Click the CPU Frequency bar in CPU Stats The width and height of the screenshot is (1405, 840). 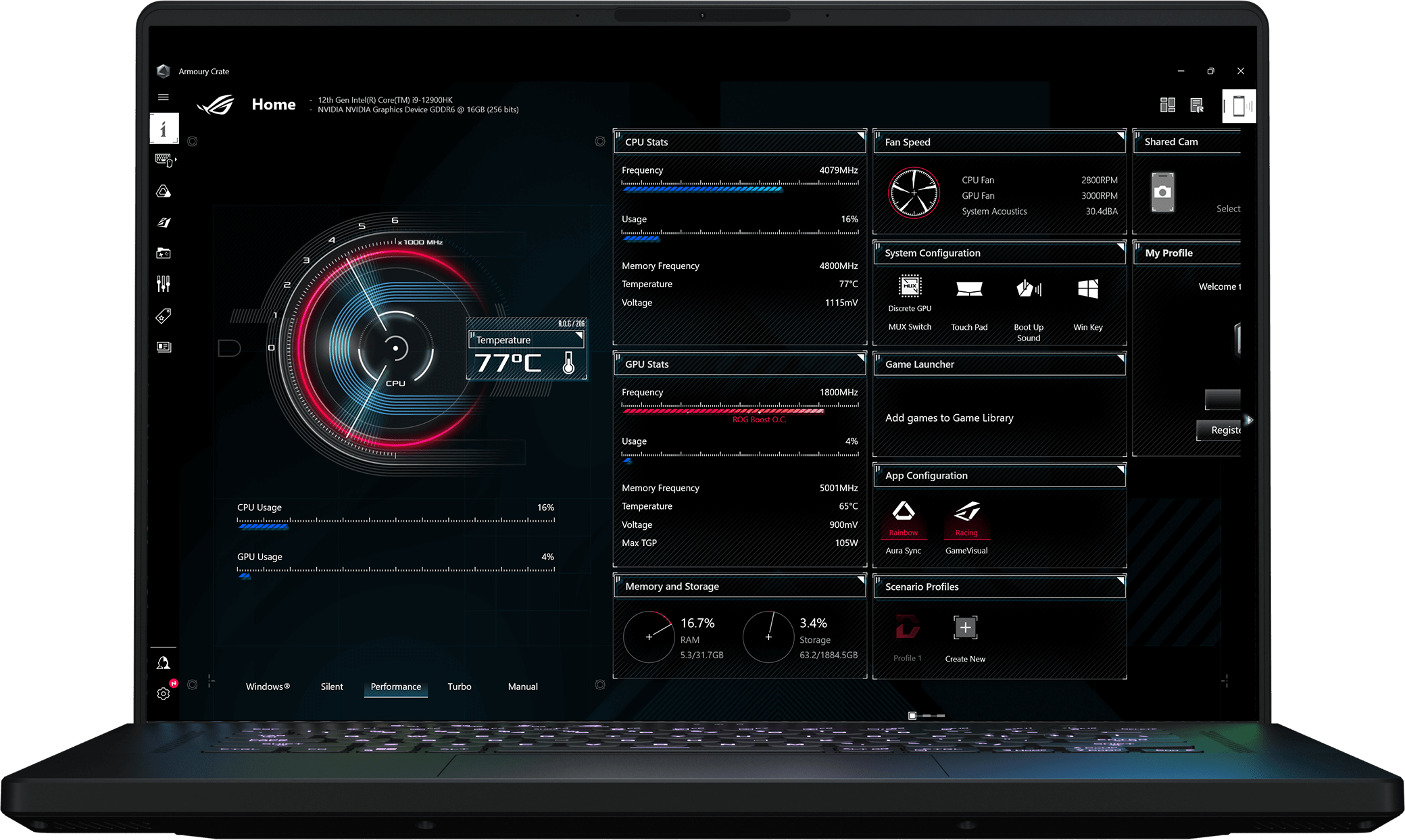pos(740,186)
